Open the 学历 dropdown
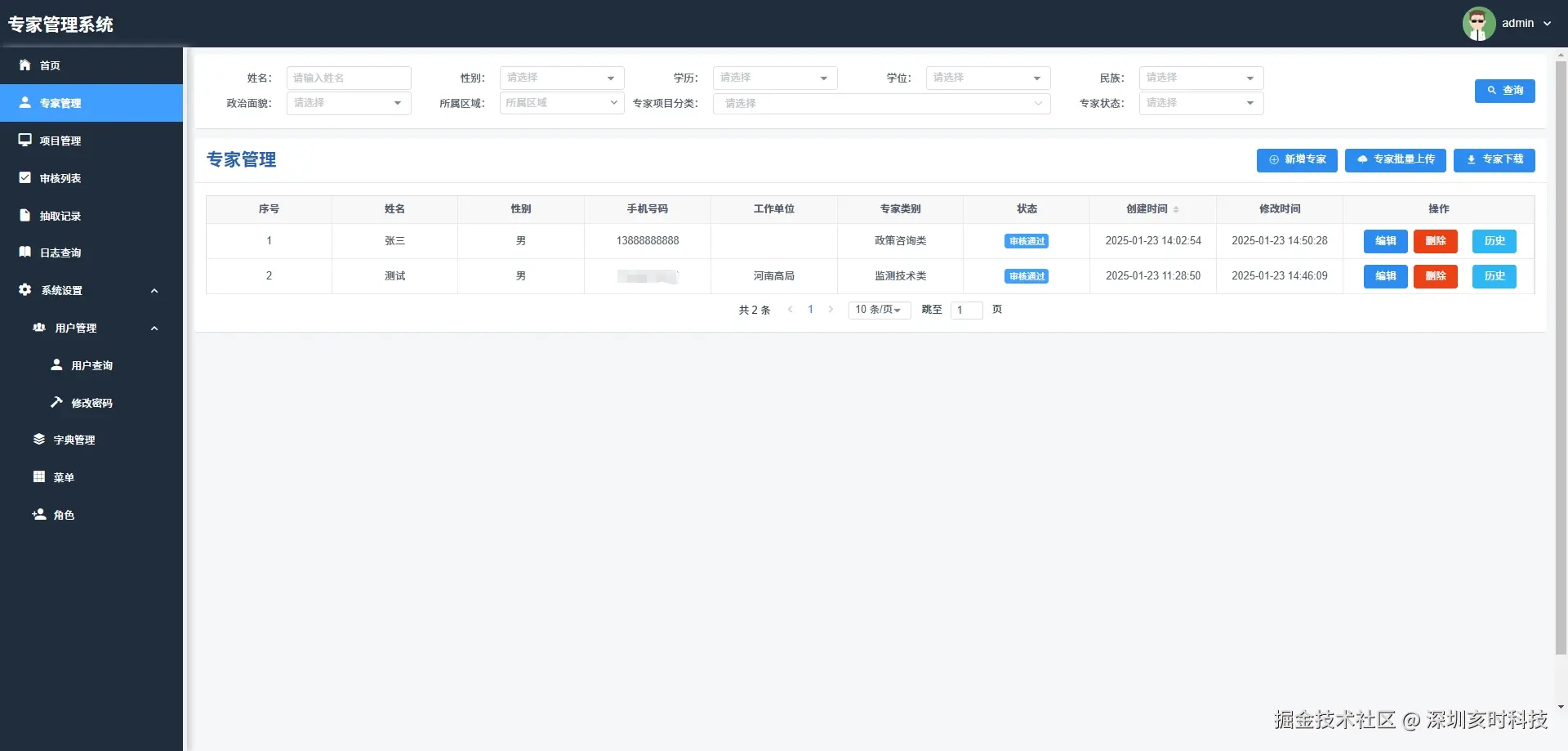1568x751 pixels. click(x=775, y=78)
